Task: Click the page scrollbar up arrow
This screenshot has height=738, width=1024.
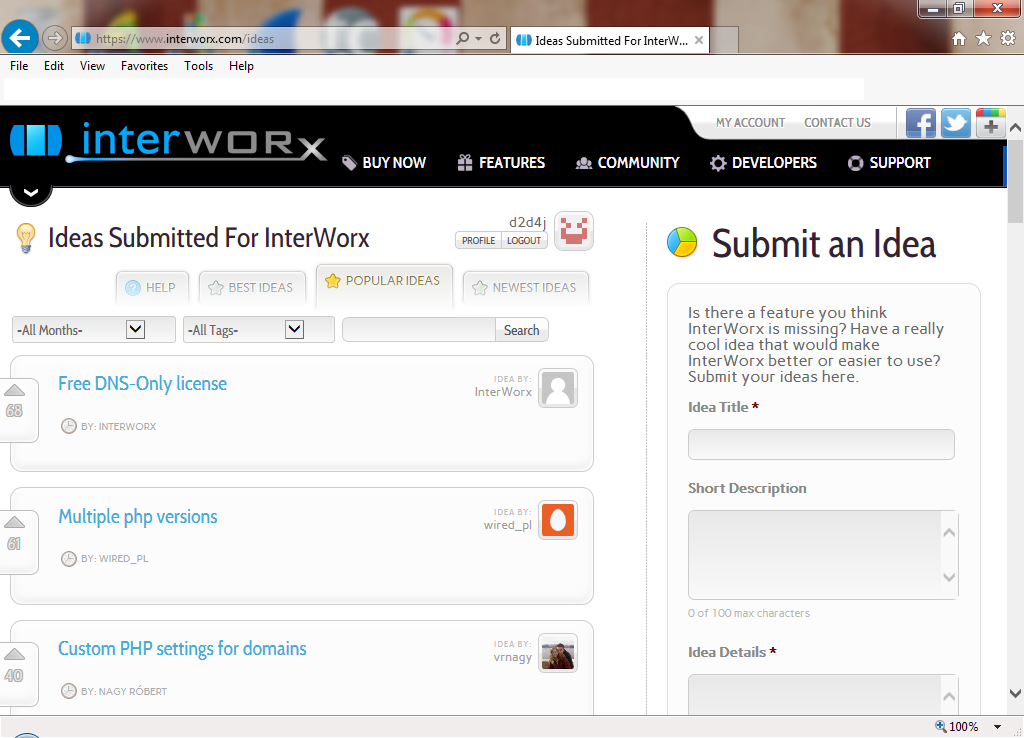Action: click(x=1015, y=128)
